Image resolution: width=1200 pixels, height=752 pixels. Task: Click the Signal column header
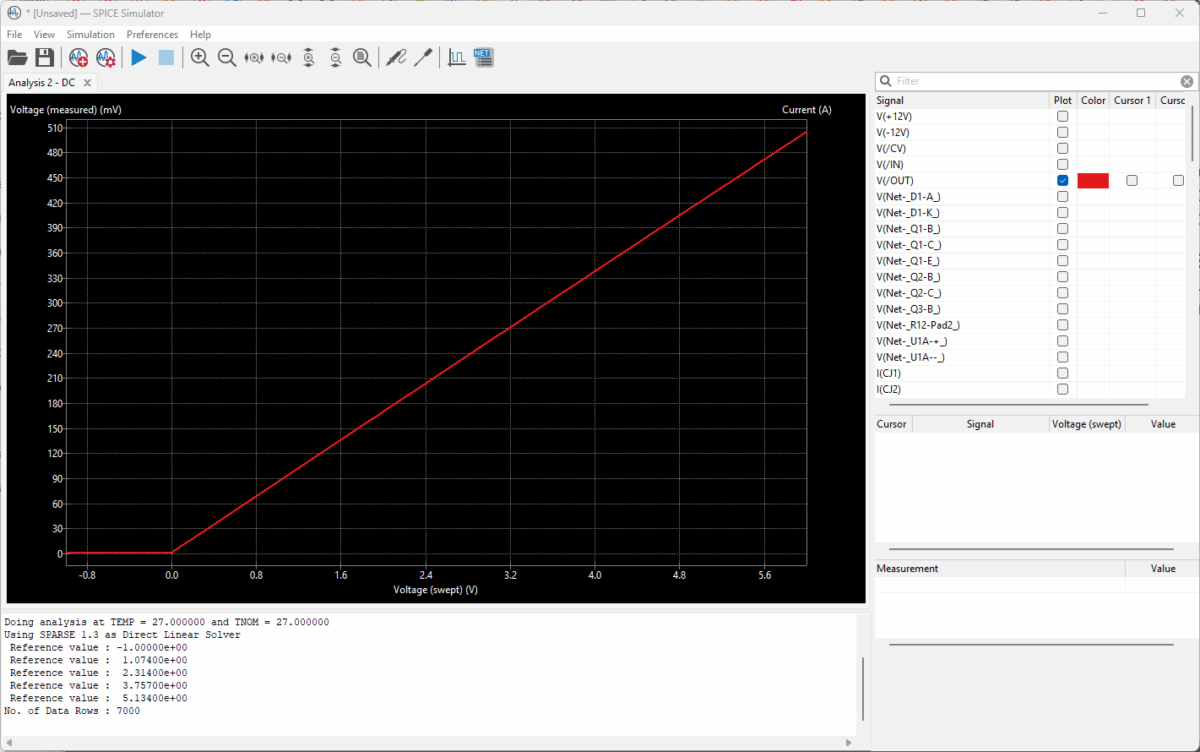[962, 100]
